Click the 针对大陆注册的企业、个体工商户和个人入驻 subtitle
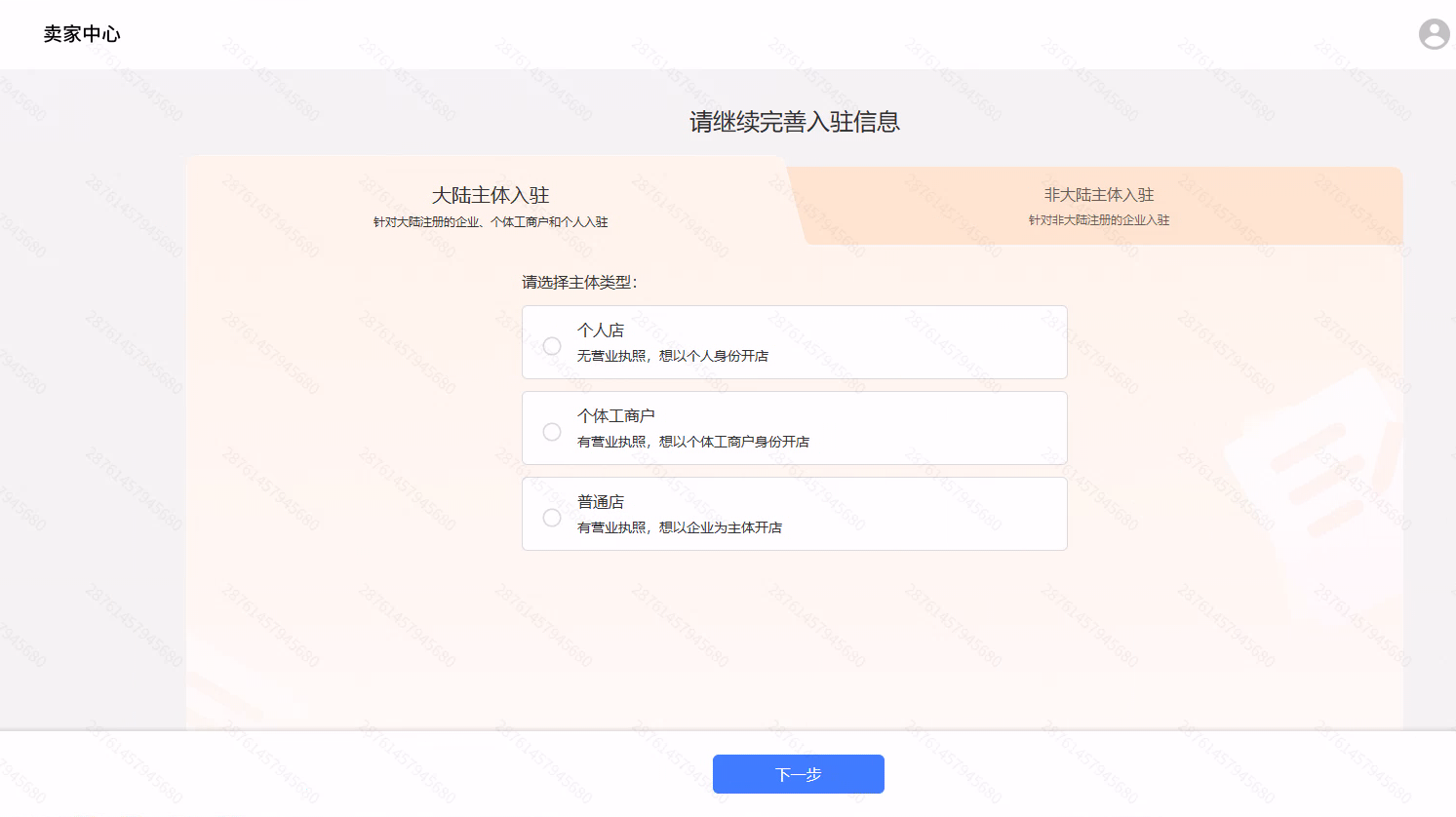Image resolution: width=1456 pixels, height=817 pixels. (x=491, y=221)
